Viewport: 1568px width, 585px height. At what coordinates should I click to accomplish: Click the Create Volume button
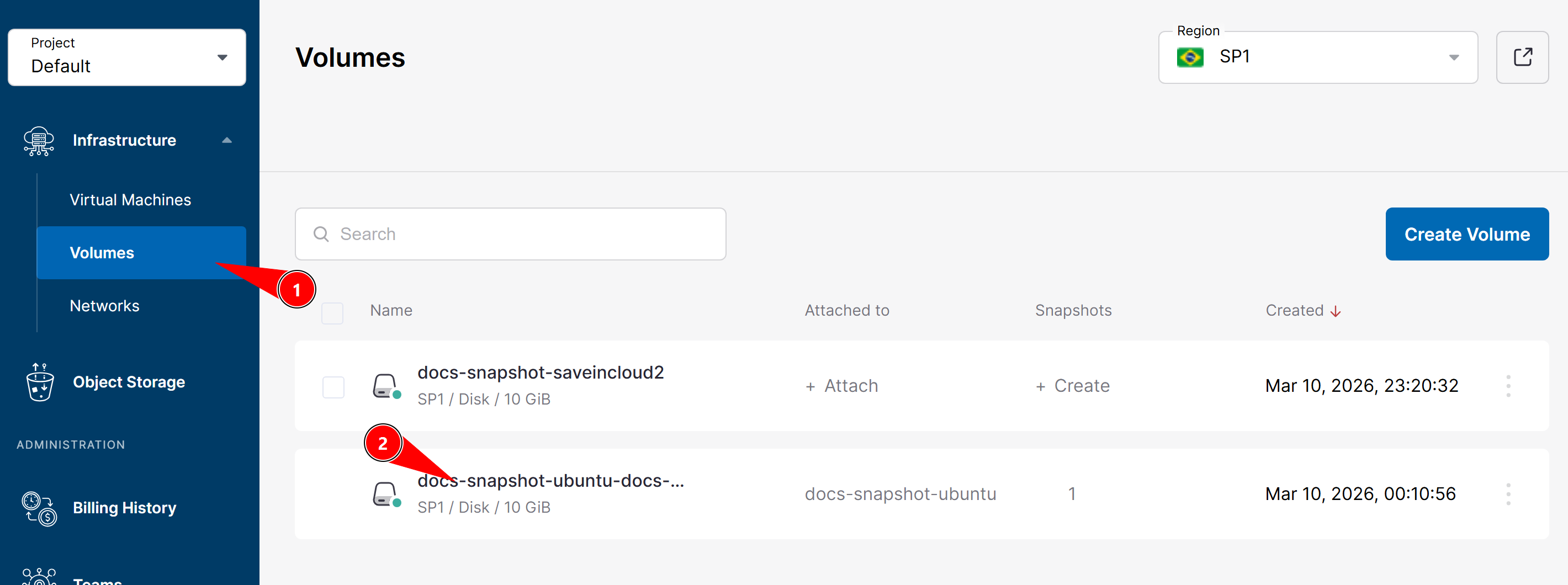click(1467, 235)
